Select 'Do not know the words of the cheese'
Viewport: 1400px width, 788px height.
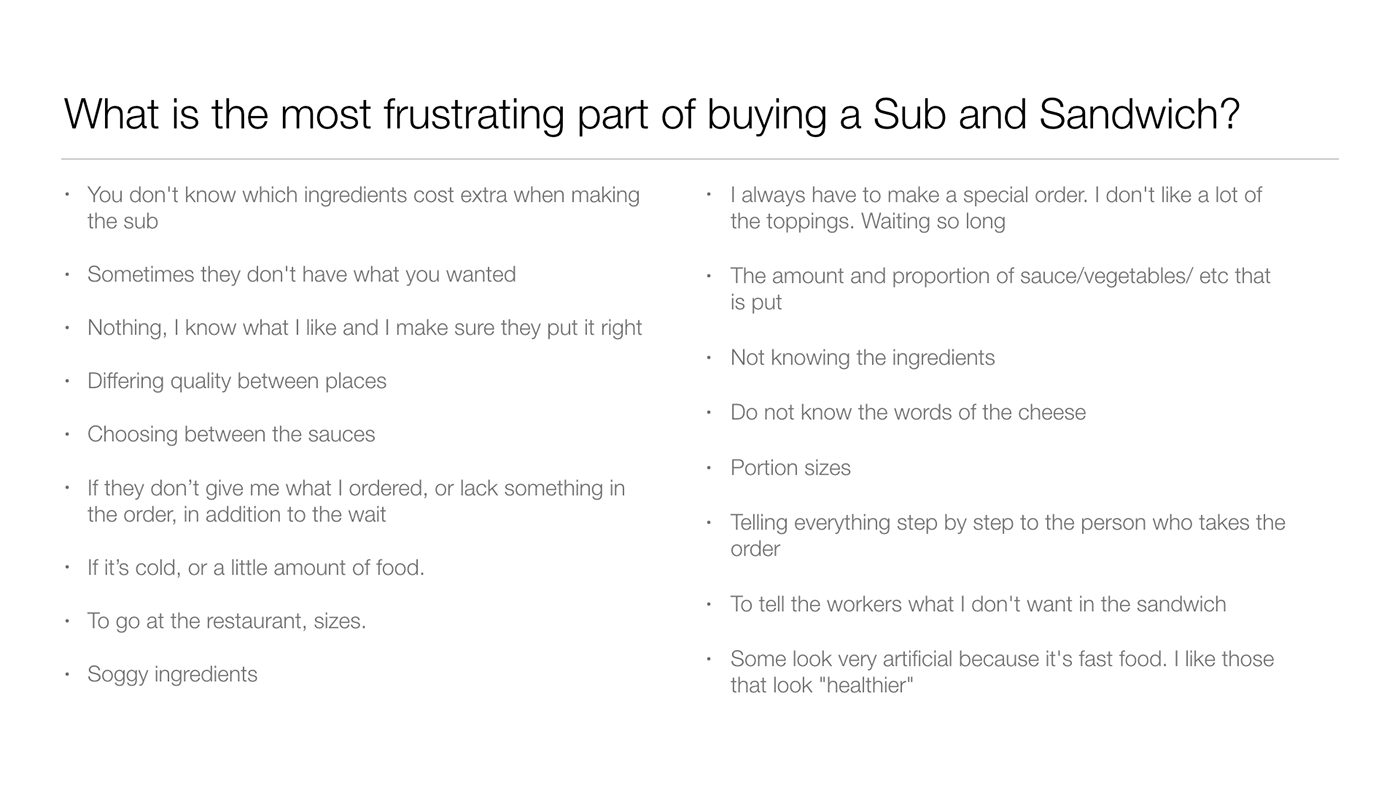908,413
